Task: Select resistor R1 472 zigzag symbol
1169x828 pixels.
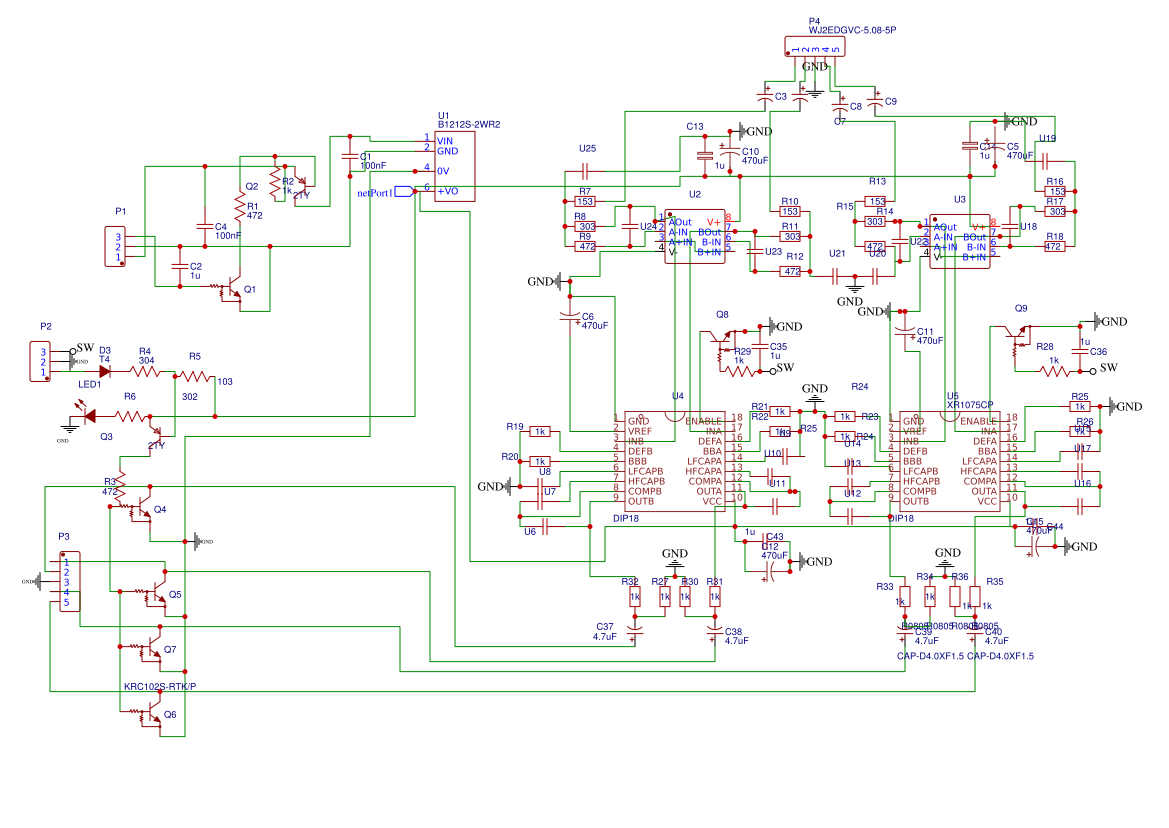Action: click(x=239, y=208)
